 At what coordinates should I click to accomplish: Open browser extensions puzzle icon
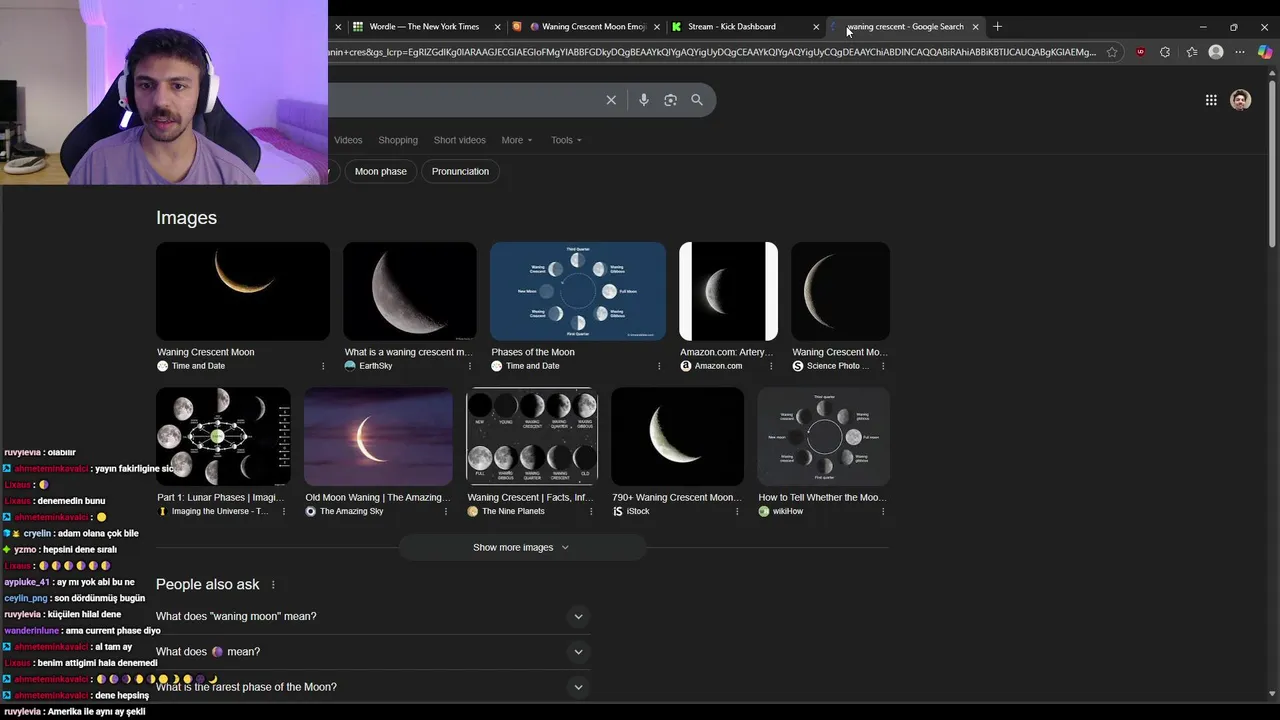(x=1165, y=52)
